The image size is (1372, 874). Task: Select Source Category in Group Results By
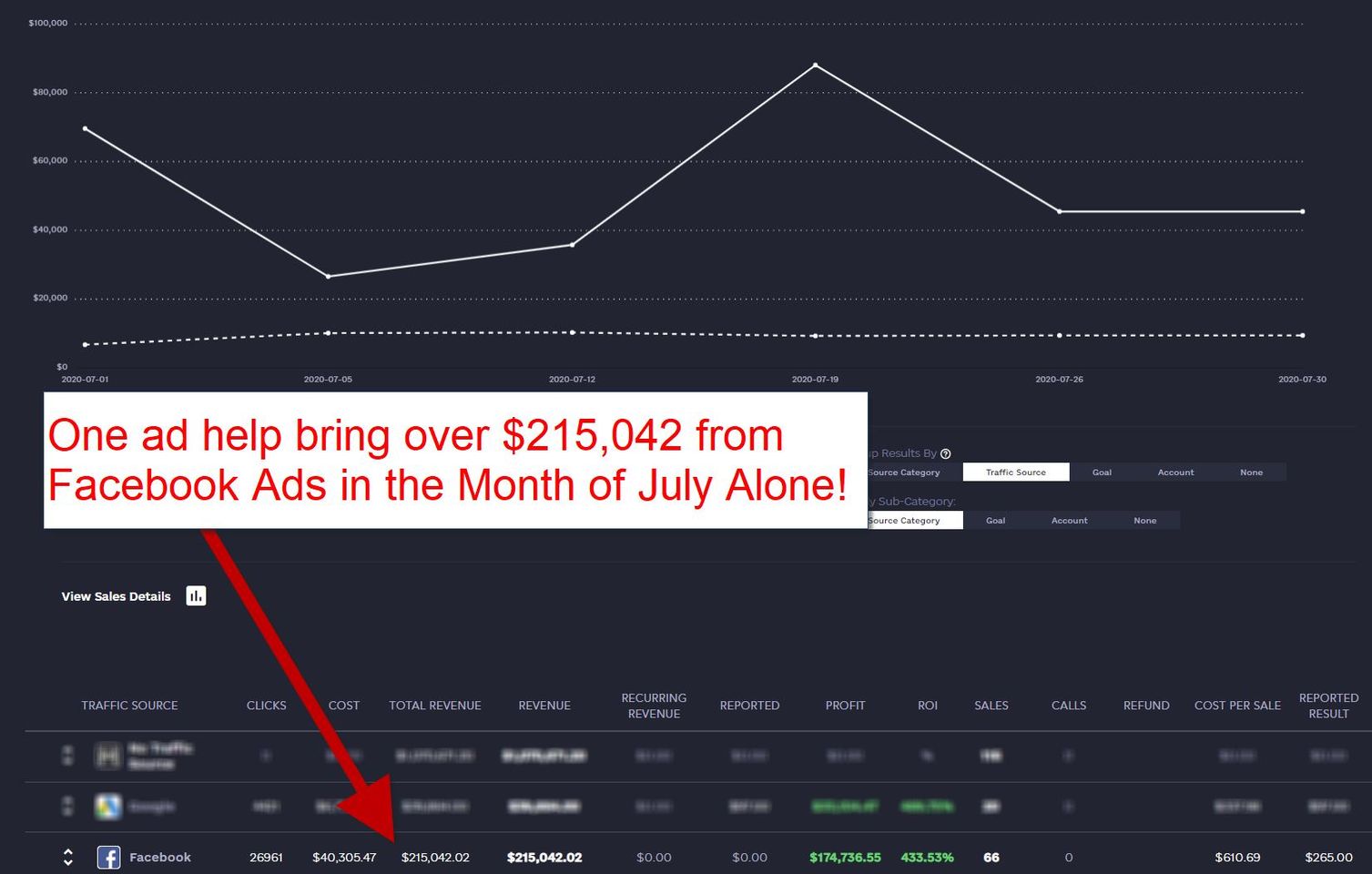(914, 473)
